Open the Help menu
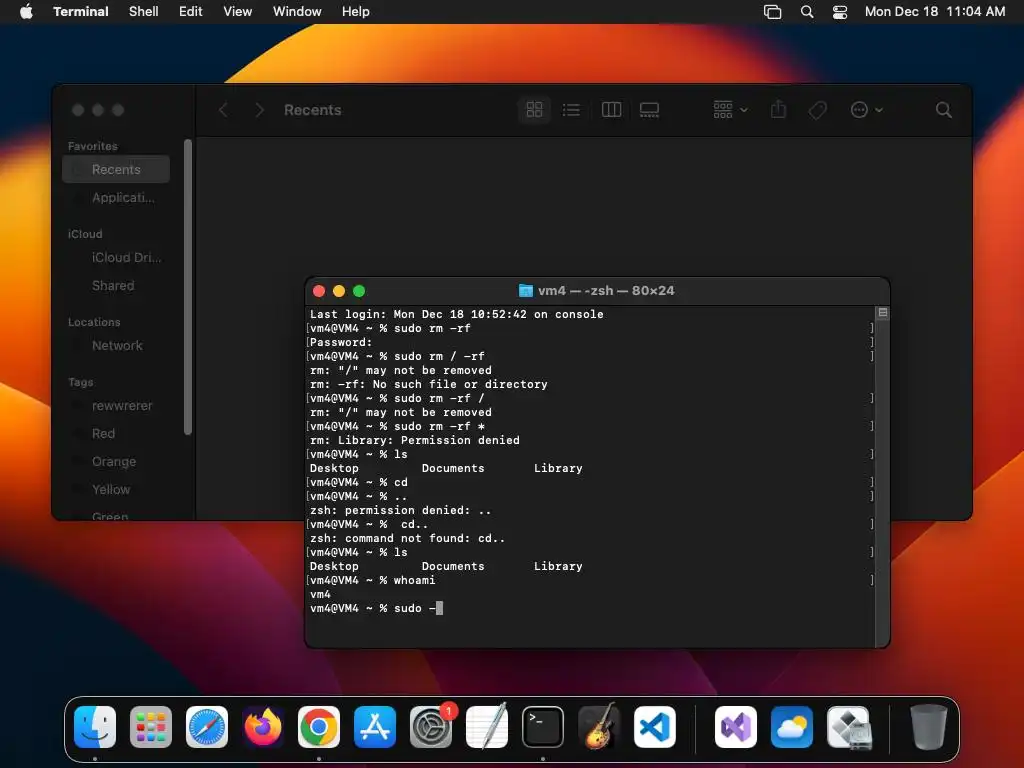This screenshot has width=1024, height=768. coord(356,12)
